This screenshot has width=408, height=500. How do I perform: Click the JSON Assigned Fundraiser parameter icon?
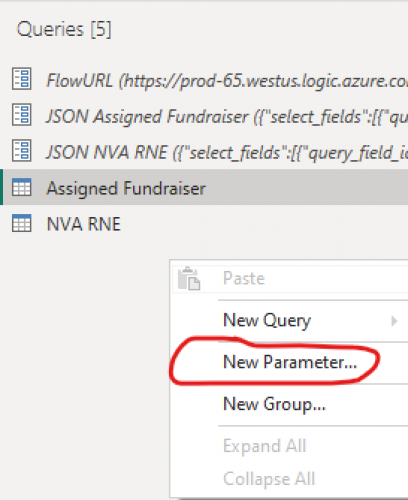click(22, 115)
